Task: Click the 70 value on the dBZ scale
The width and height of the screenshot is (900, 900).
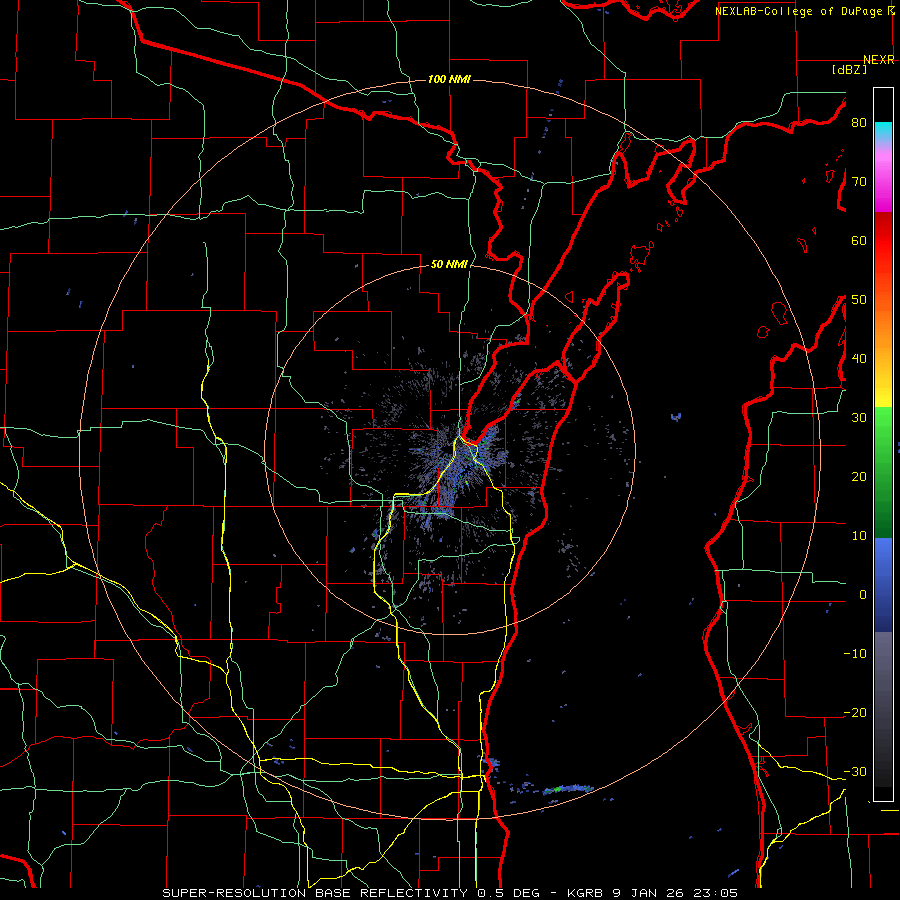Action: tap(859, 181)
